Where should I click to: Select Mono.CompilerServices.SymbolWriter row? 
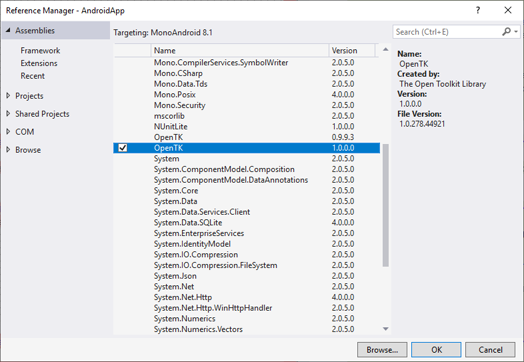pos(246,63)
